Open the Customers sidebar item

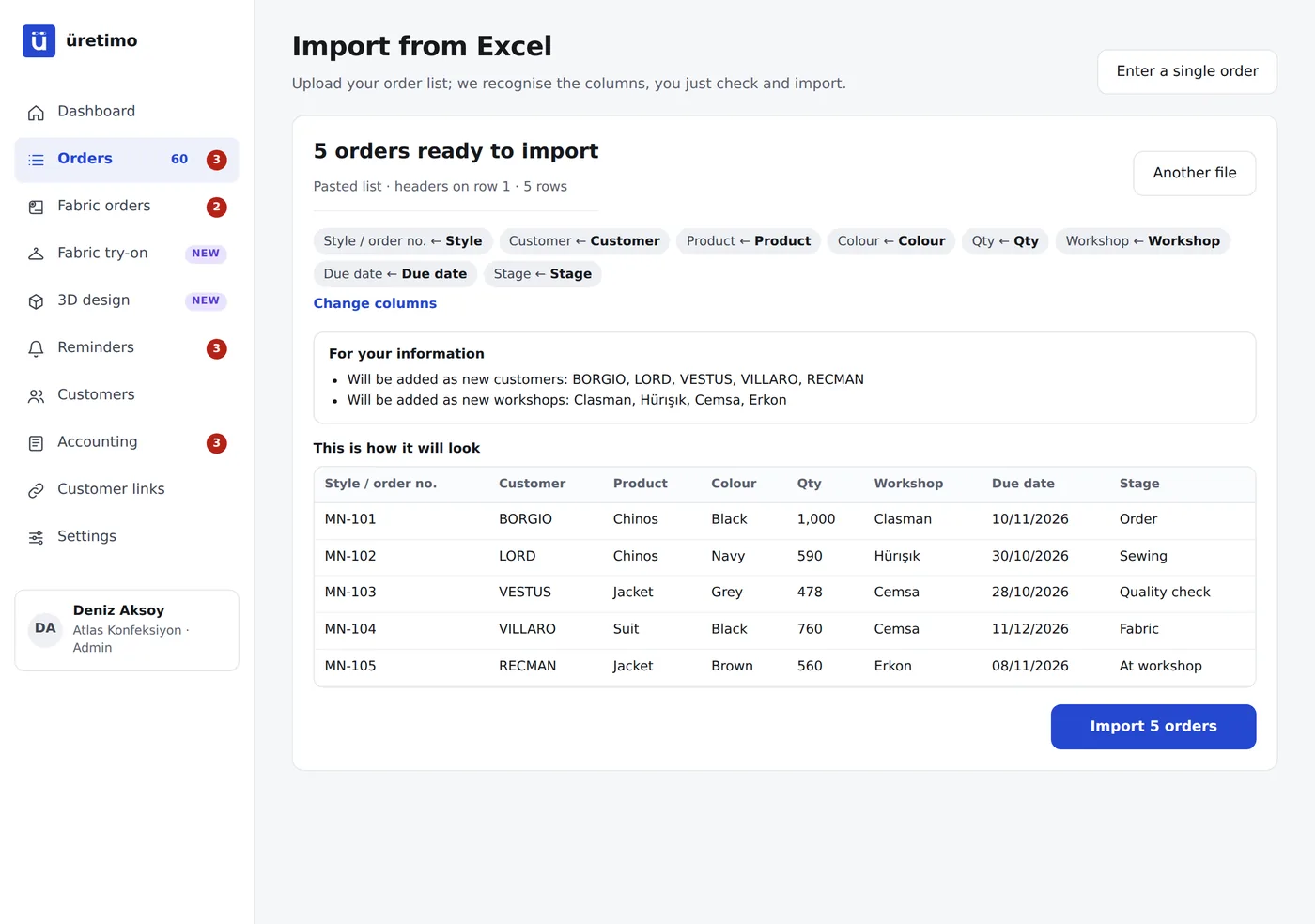click(127, 395)
